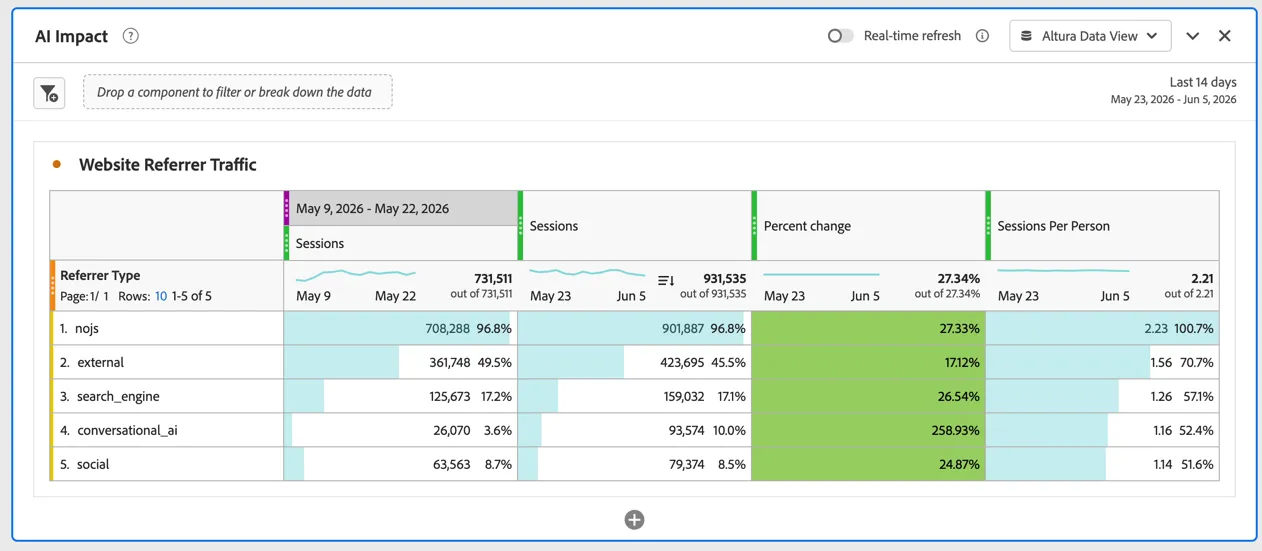Viewport: 1262px width, 551px height.
Task: Click the Website Referrer Traffic title
Action: [x=167, y=165]
